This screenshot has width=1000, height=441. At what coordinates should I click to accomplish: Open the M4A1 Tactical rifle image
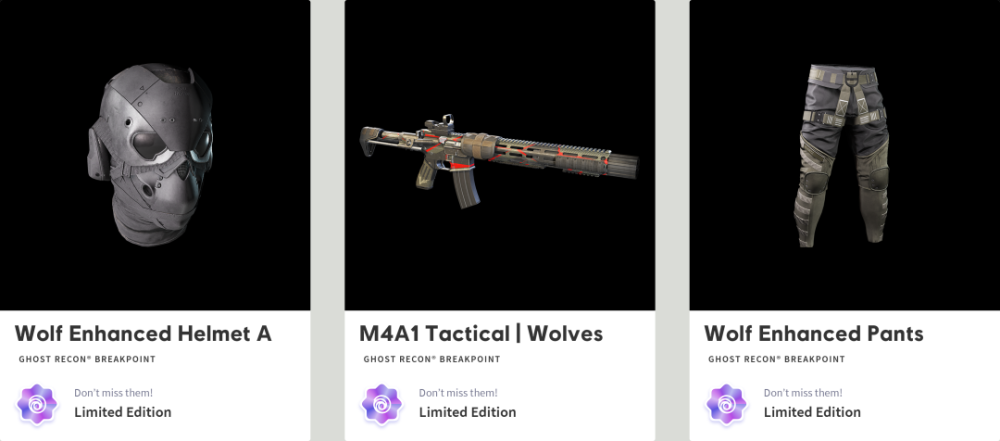[499, 160]
